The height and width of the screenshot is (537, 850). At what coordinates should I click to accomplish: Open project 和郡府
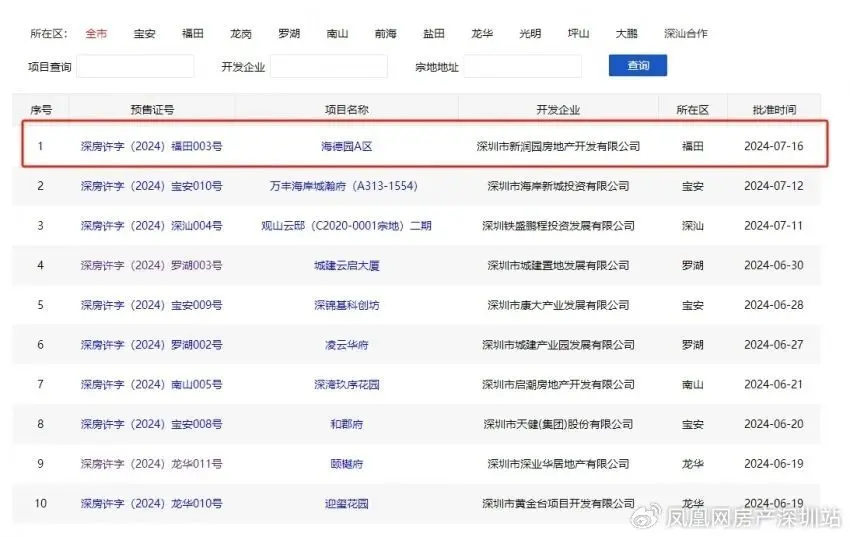point(346,424)
